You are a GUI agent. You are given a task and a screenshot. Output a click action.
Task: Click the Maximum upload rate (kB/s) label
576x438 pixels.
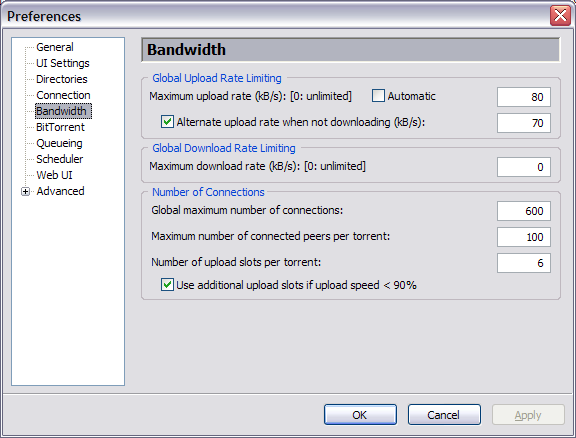tap(250, 96)
